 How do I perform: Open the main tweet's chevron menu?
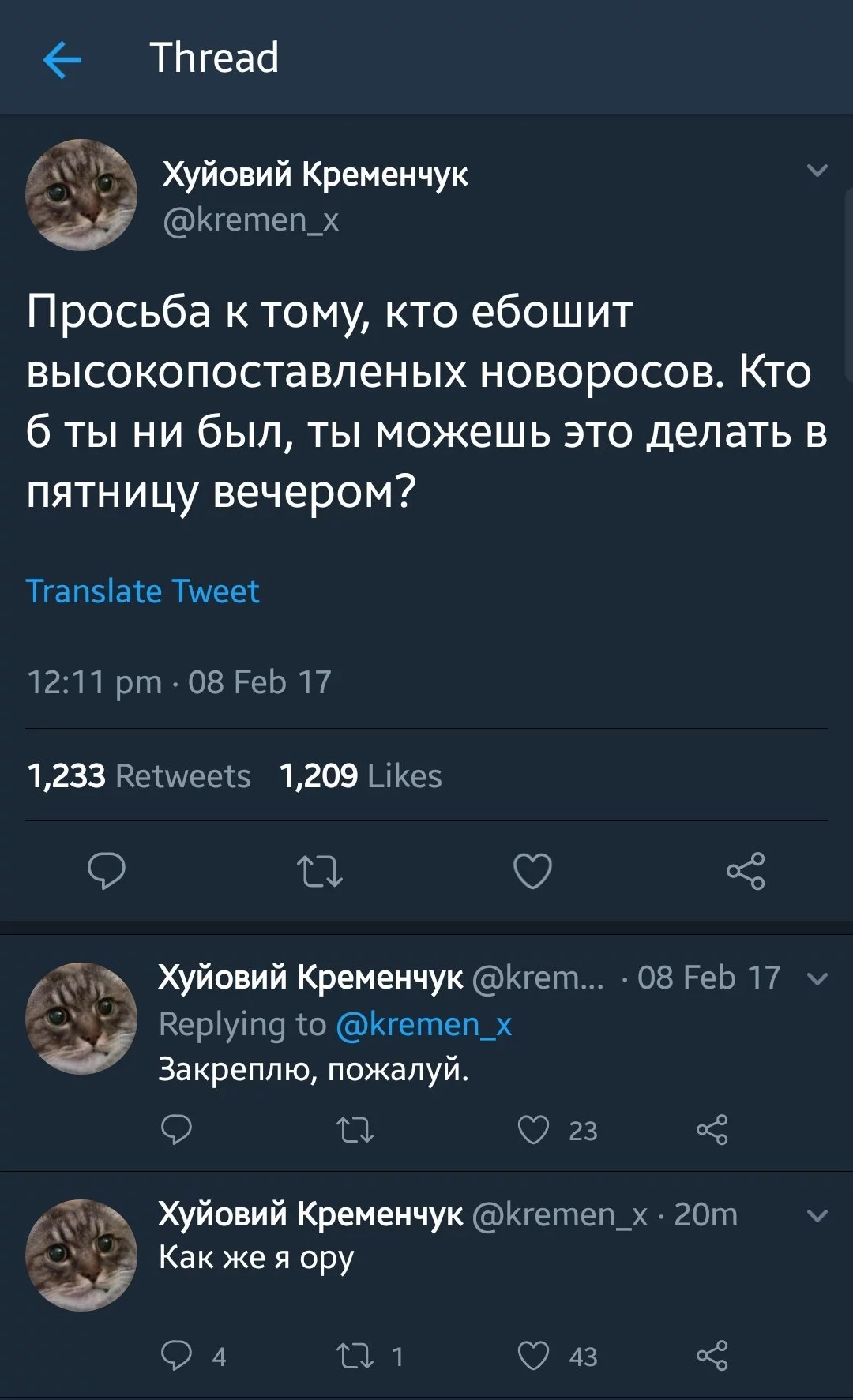tap(817, 171)
